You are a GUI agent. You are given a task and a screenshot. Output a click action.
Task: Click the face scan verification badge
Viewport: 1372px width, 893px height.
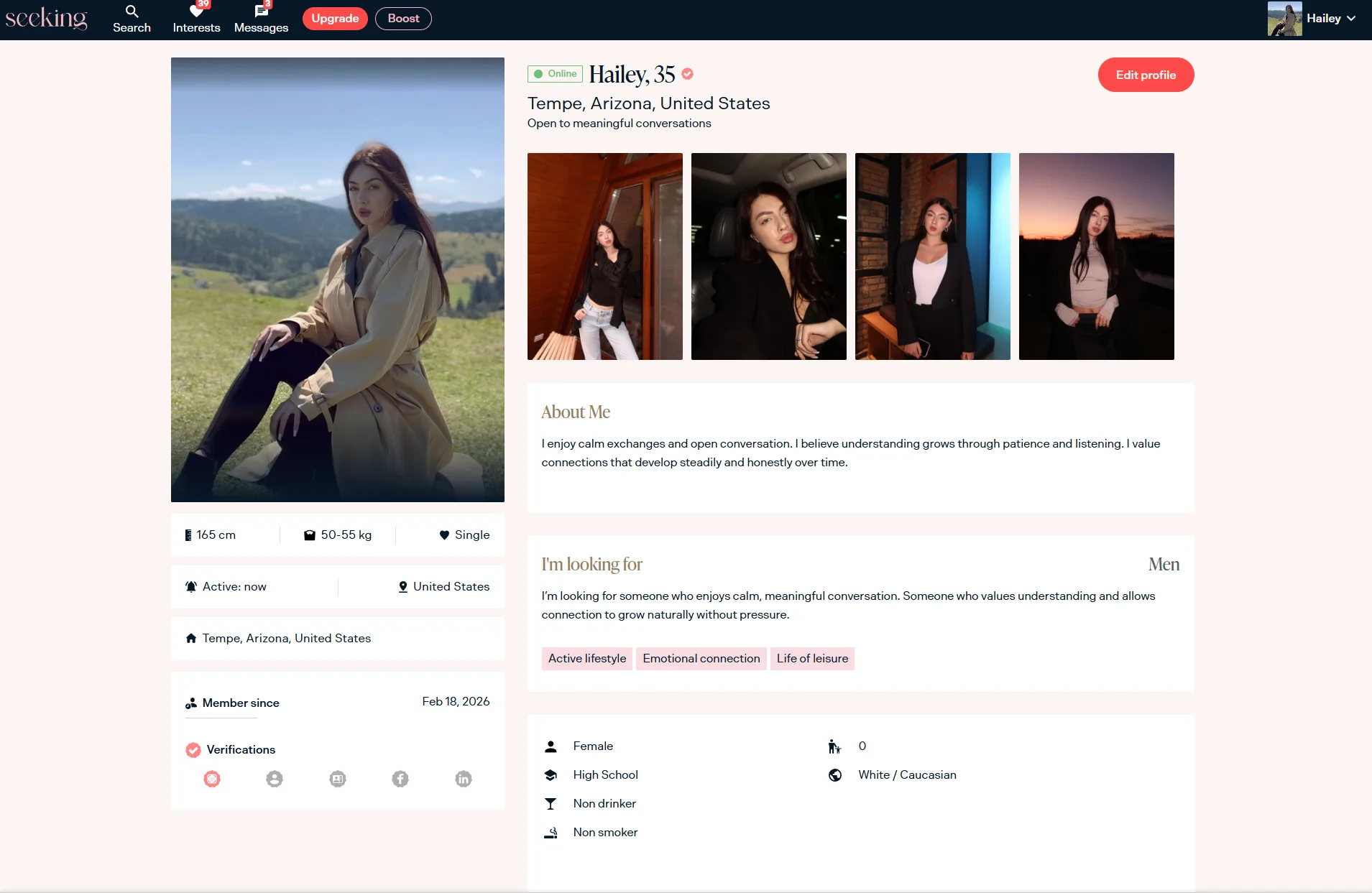coord(212,779)
